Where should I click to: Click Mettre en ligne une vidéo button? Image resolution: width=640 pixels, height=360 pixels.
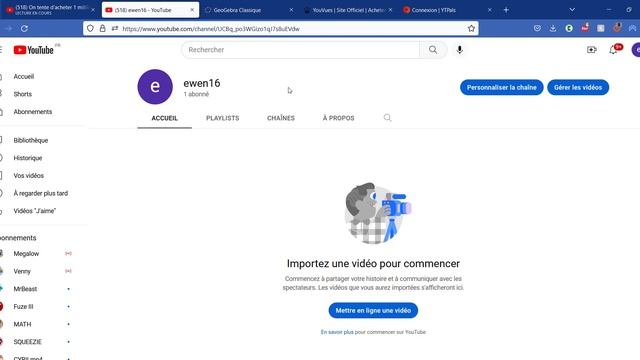pyautogui.click(x=373, y=311)
